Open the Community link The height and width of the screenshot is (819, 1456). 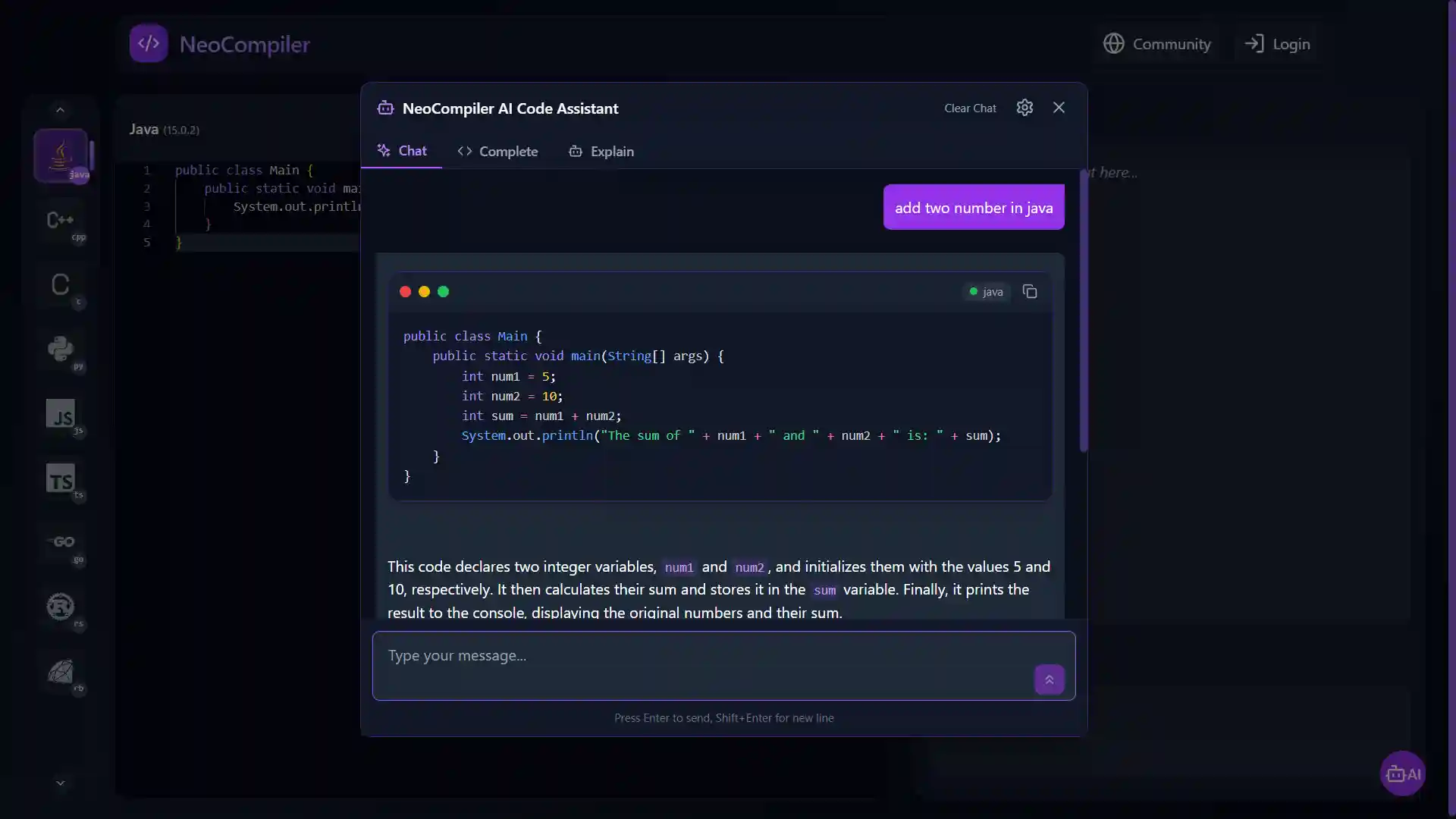coord(1157,44)
